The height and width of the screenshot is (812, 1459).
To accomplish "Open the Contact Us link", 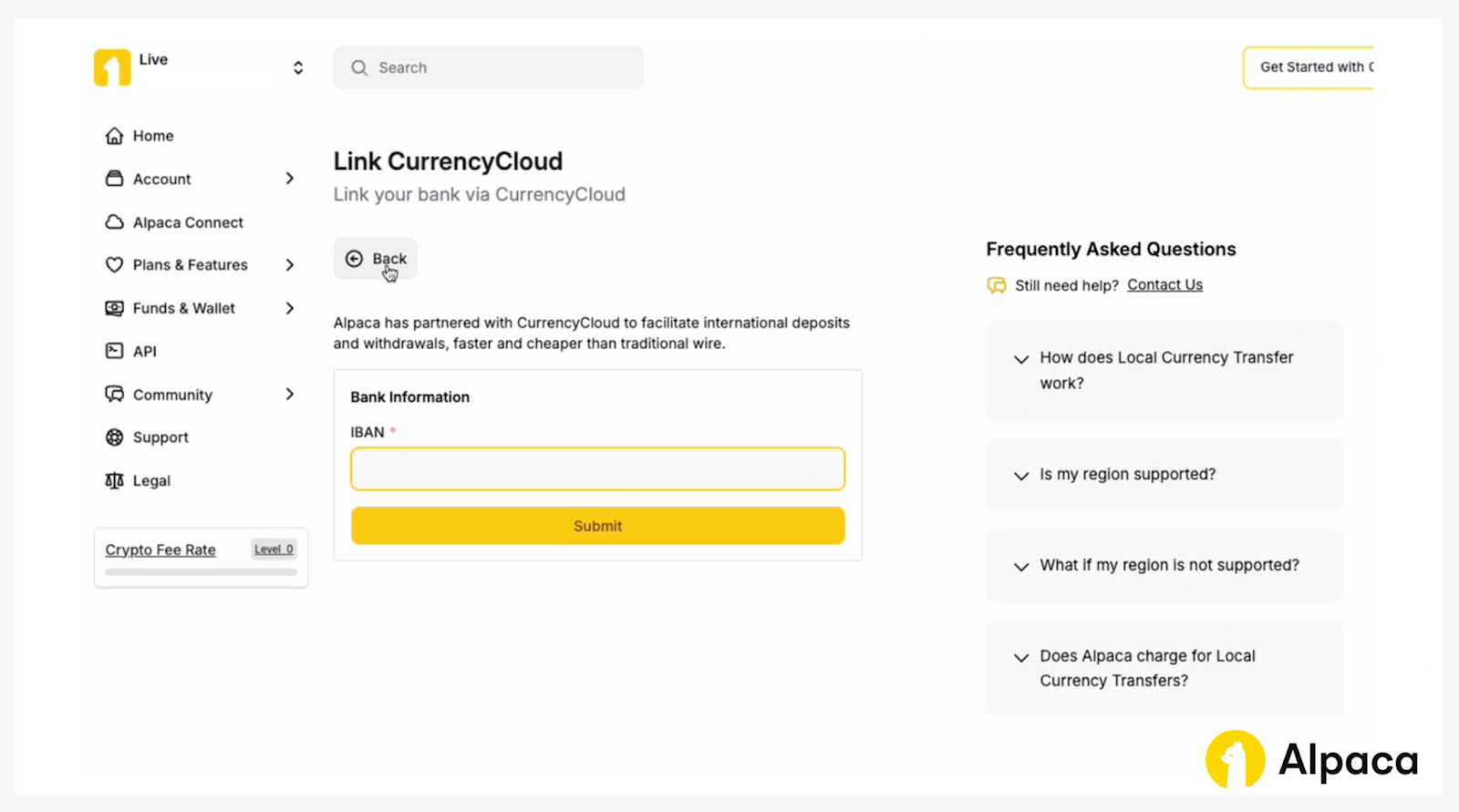I will pyautogui.click(x=1164, y=285).
